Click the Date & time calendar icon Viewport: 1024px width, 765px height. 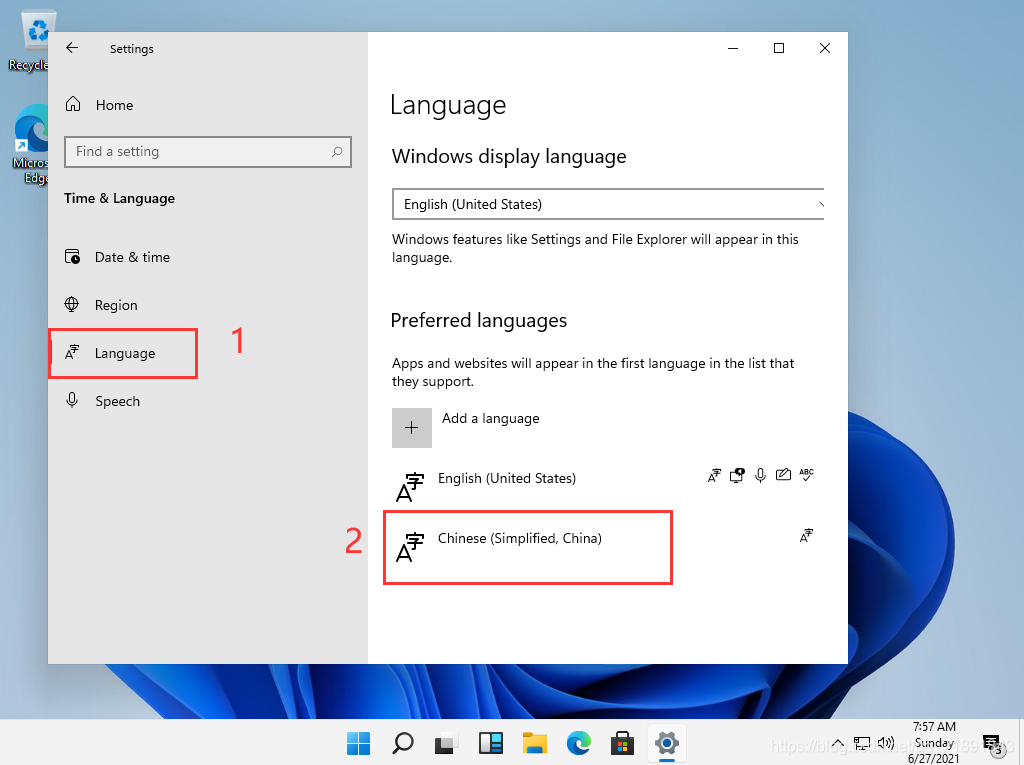72,256
